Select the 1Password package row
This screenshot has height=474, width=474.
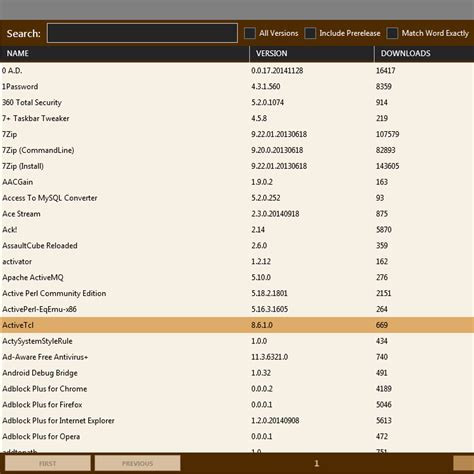pos(237,87)
